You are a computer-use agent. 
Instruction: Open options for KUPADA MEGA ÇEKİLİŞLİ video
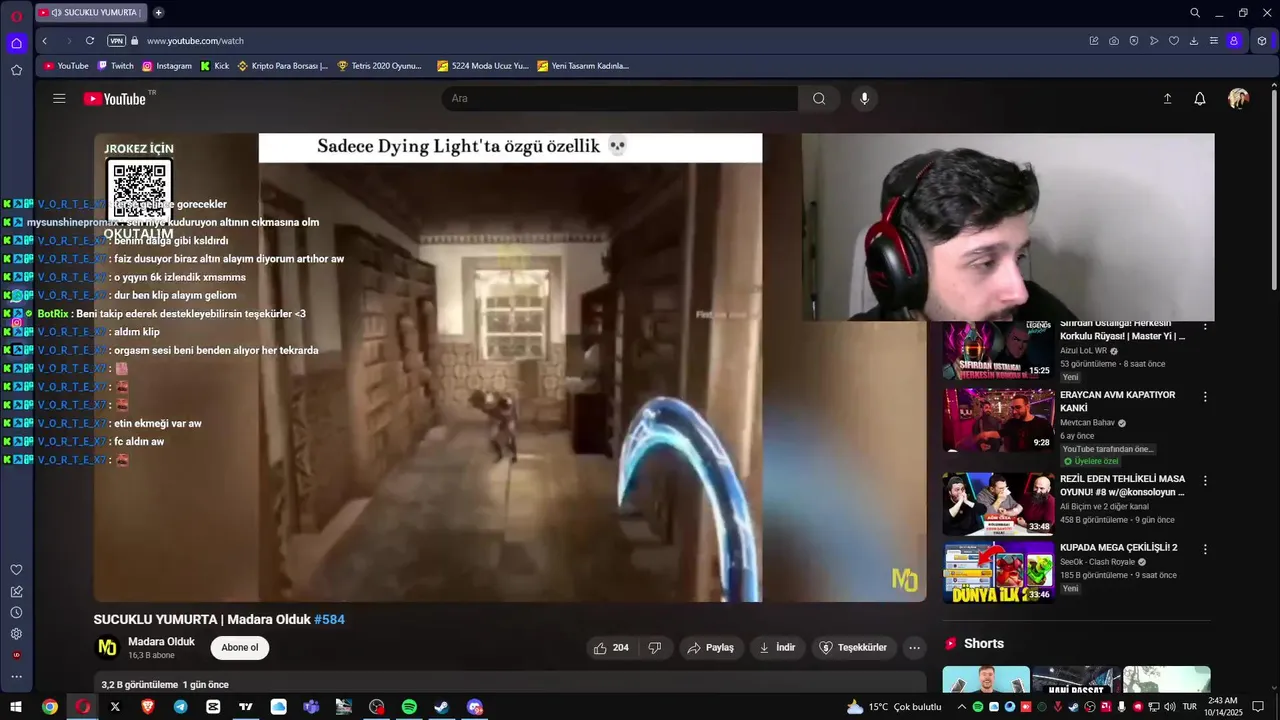[x=1205, y=549]
